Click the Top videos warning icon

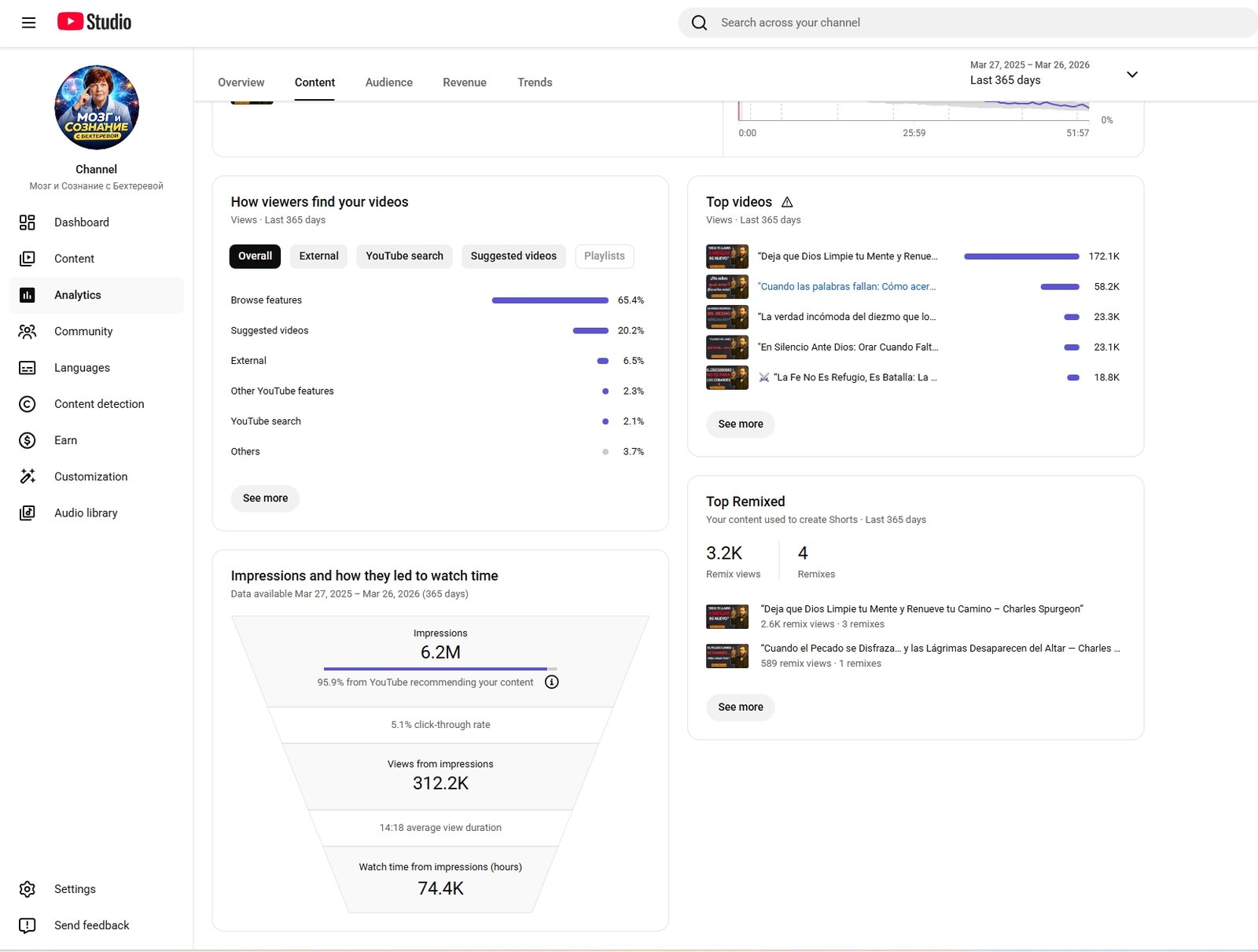[787, 202]
